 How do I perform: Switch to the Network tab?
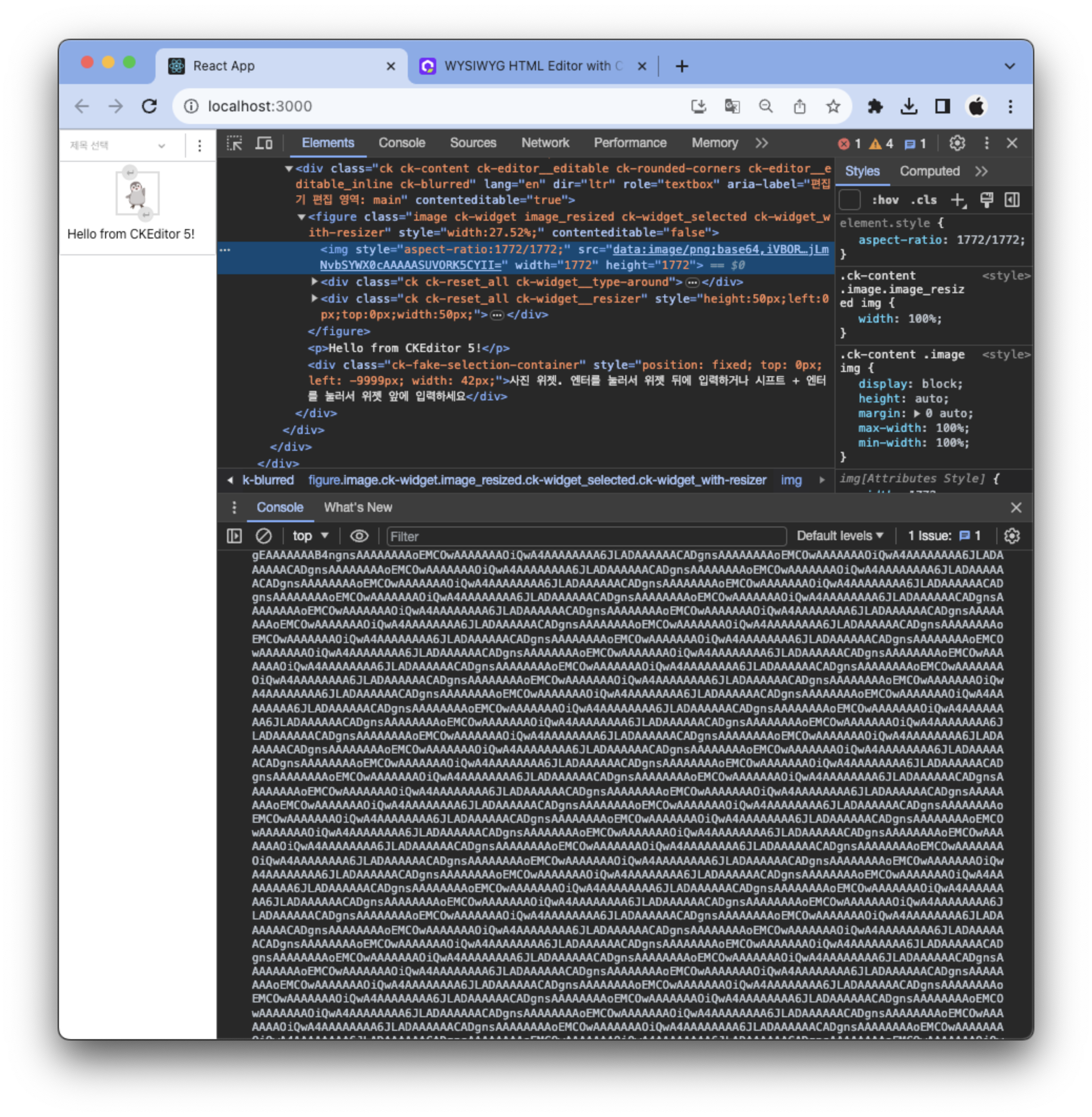[544, 143]
